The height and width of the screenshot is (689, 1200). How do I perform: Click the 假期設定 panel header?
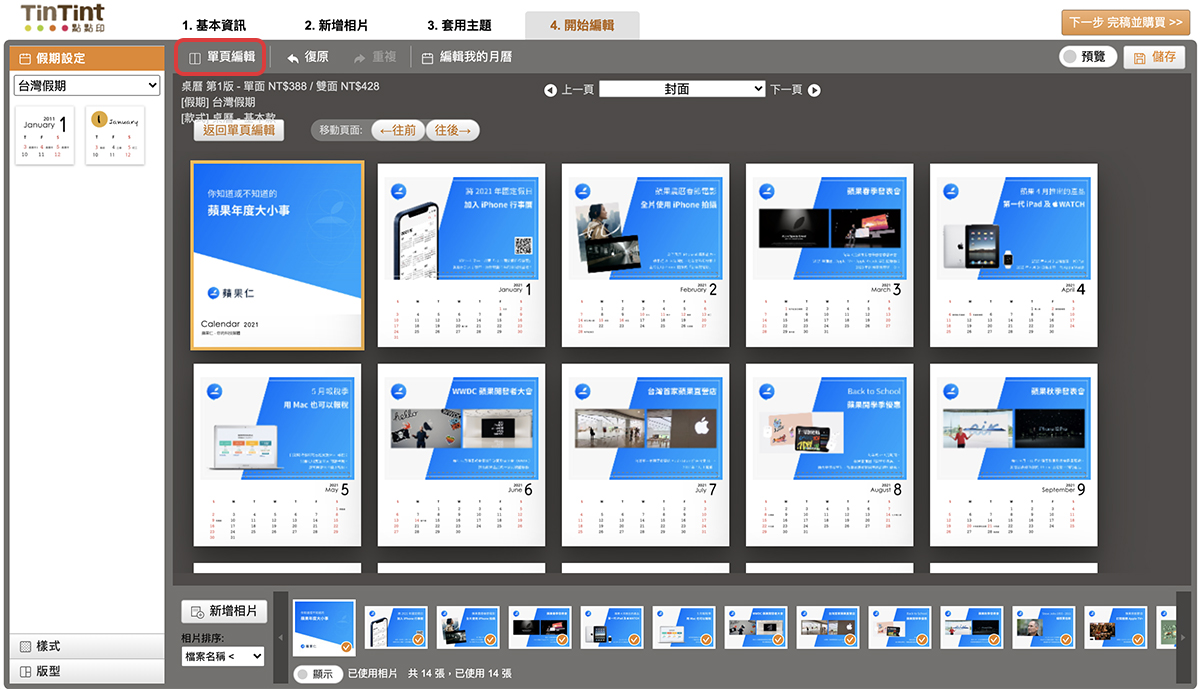click(86, 58)
